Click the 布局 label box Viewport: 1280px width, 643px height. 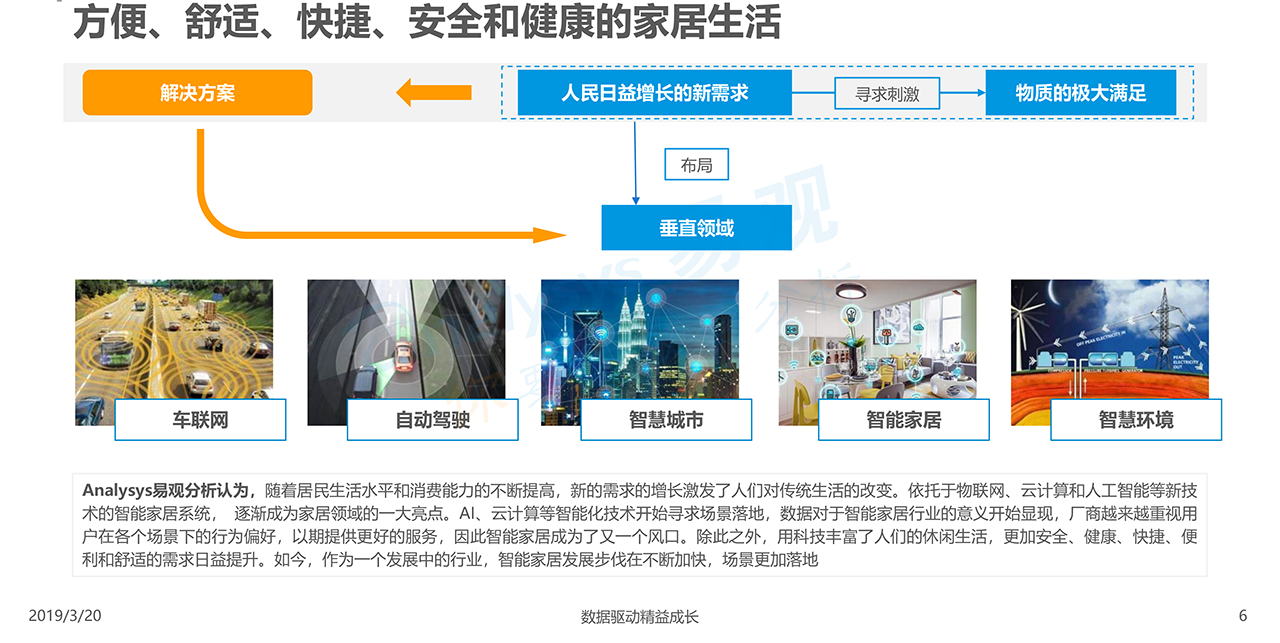696,165
